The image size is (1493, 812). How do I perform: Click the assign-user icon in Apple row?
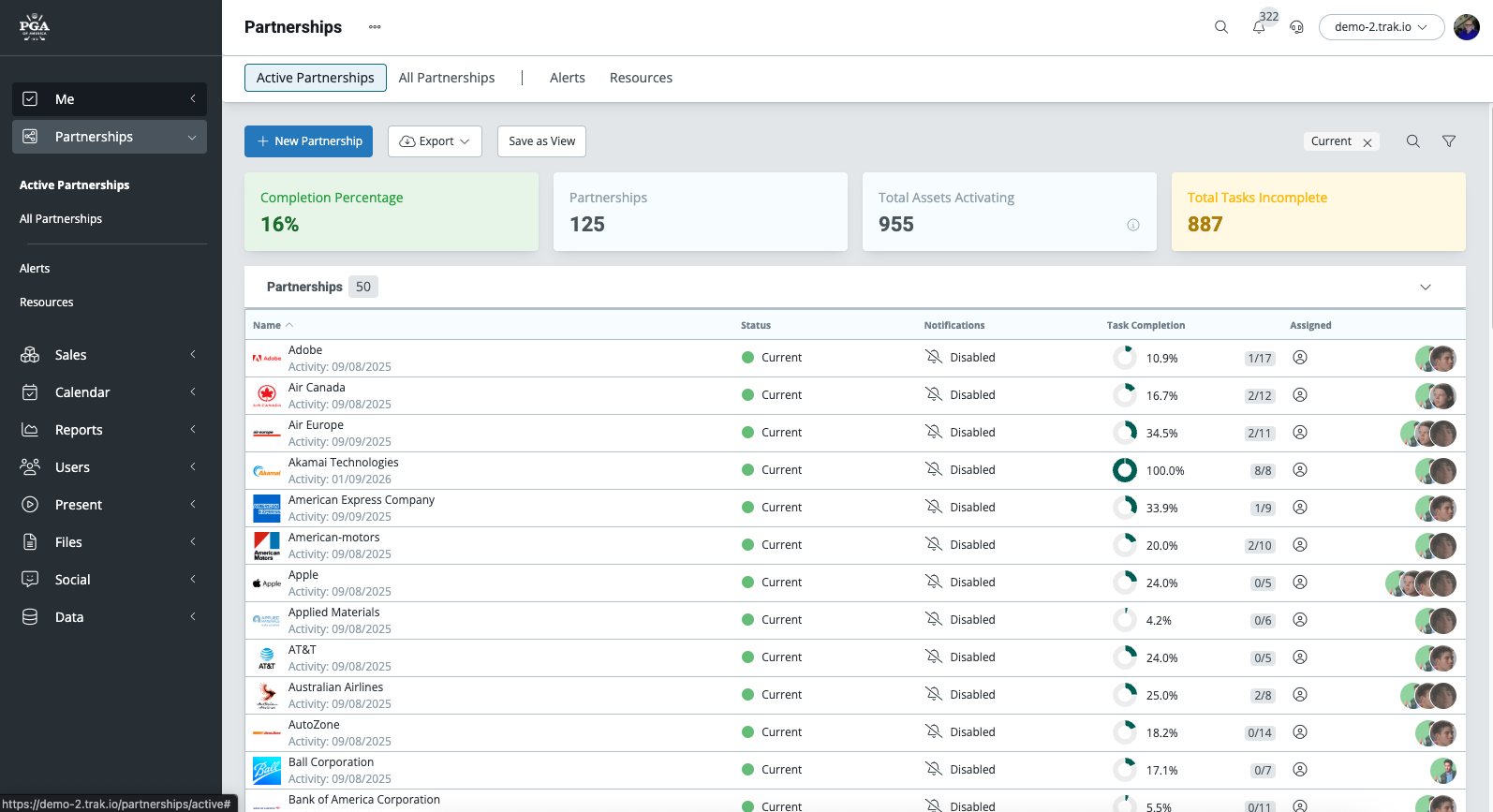1300,583
